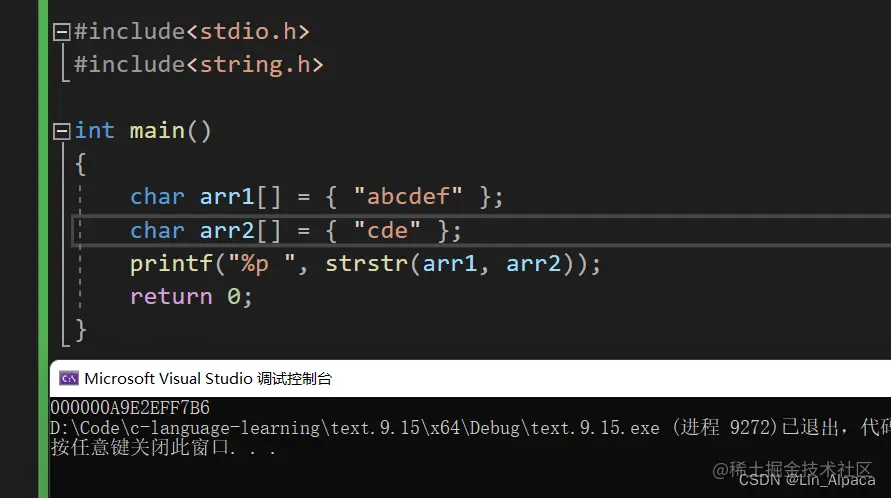Click the strstr function name
This screenshot has height=498, width=891.
[367, 264]
